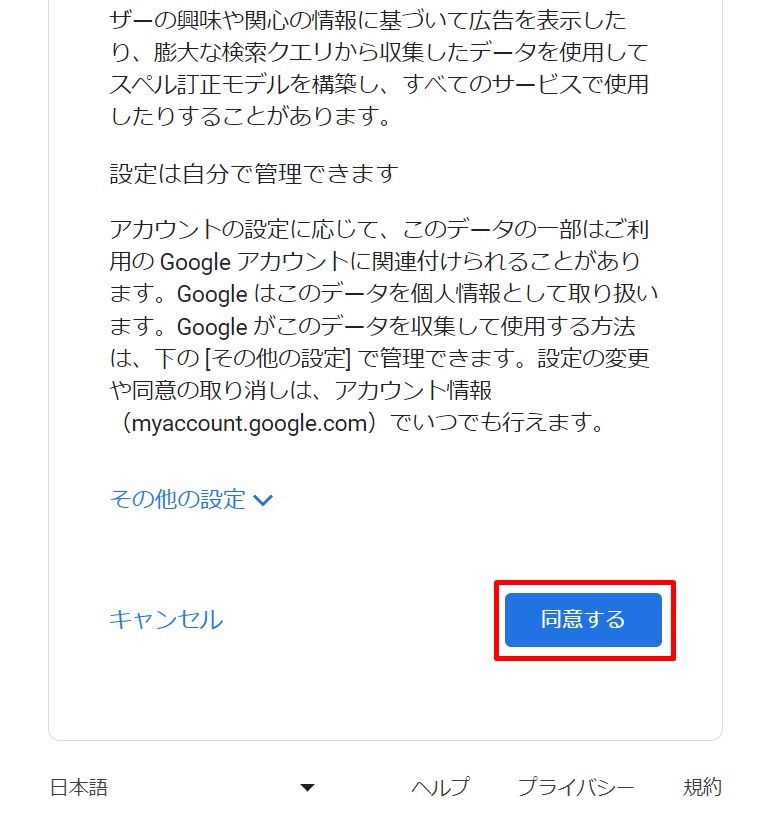This screenshot has width=759, height=826.
Task: Click the blue 同意する button
Action: [583, 620]
